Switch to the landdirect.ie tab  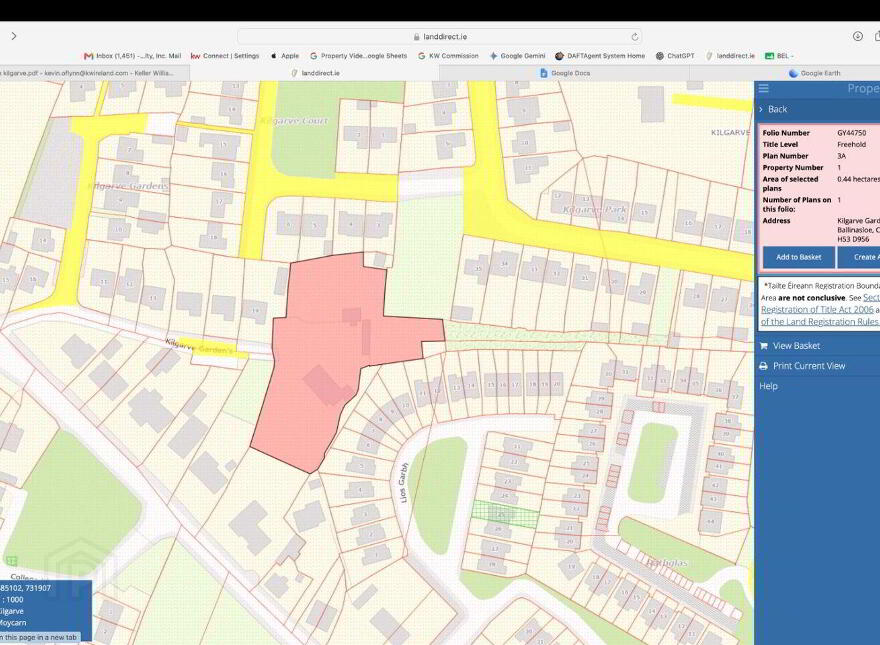pyautogui.click(x=315, y=73)
